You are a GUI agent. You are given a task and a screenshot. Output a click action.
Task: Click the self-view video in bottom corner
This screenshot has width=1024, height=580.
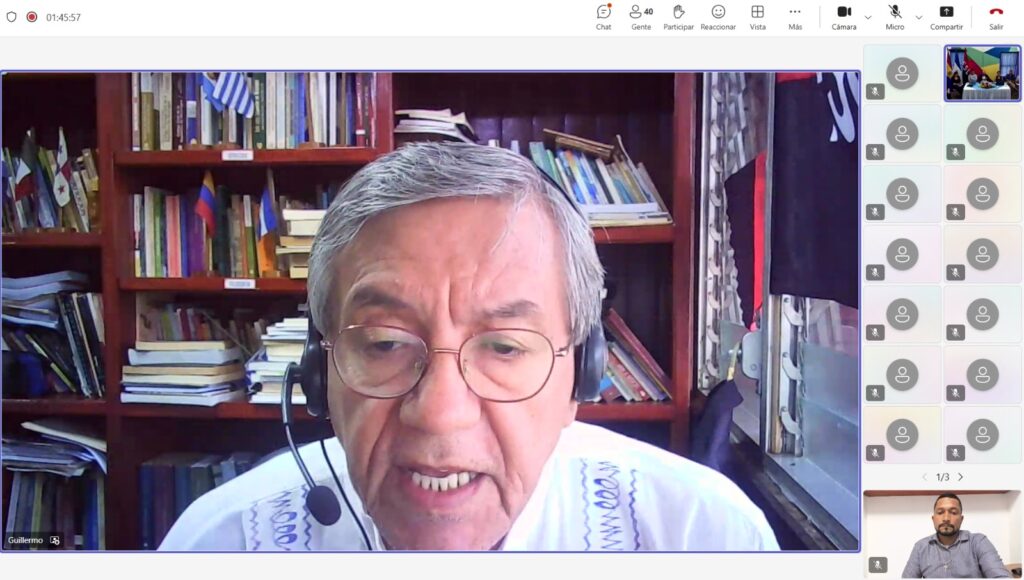942,534
